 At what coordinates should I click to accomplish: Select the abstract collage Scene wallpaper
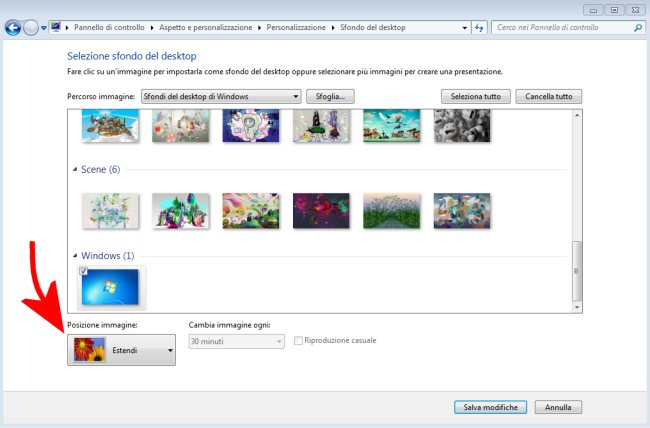click(x=462, y=211)
